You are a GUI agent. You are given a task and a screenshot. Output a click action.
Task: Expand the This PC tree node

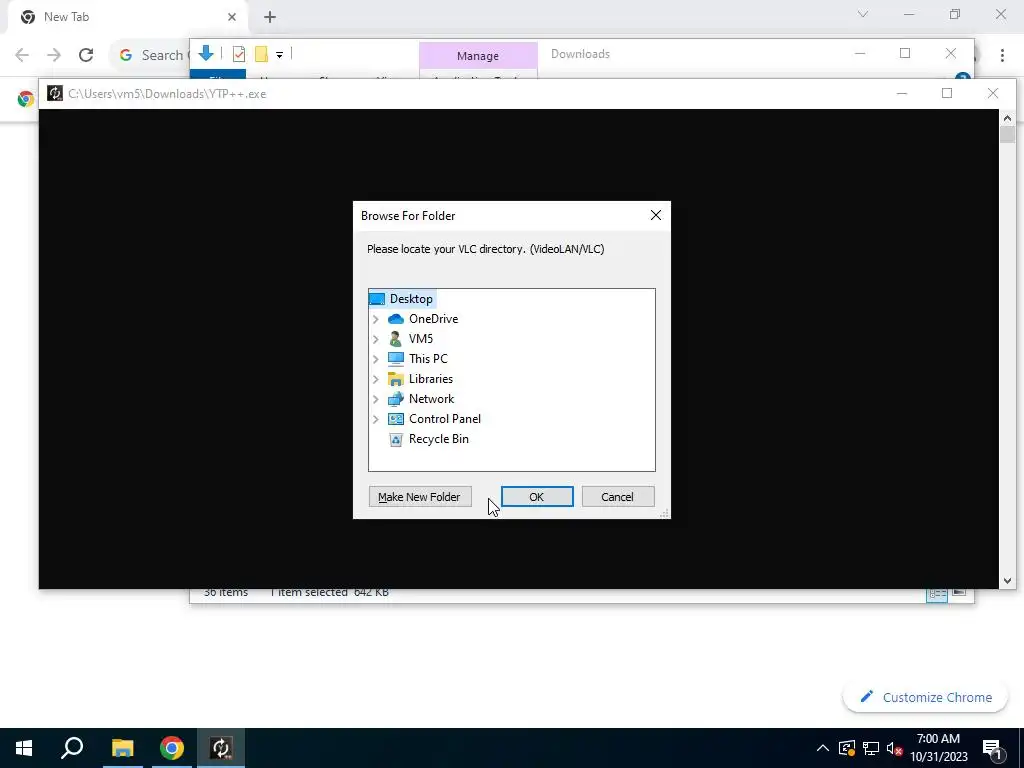(376, 359)
